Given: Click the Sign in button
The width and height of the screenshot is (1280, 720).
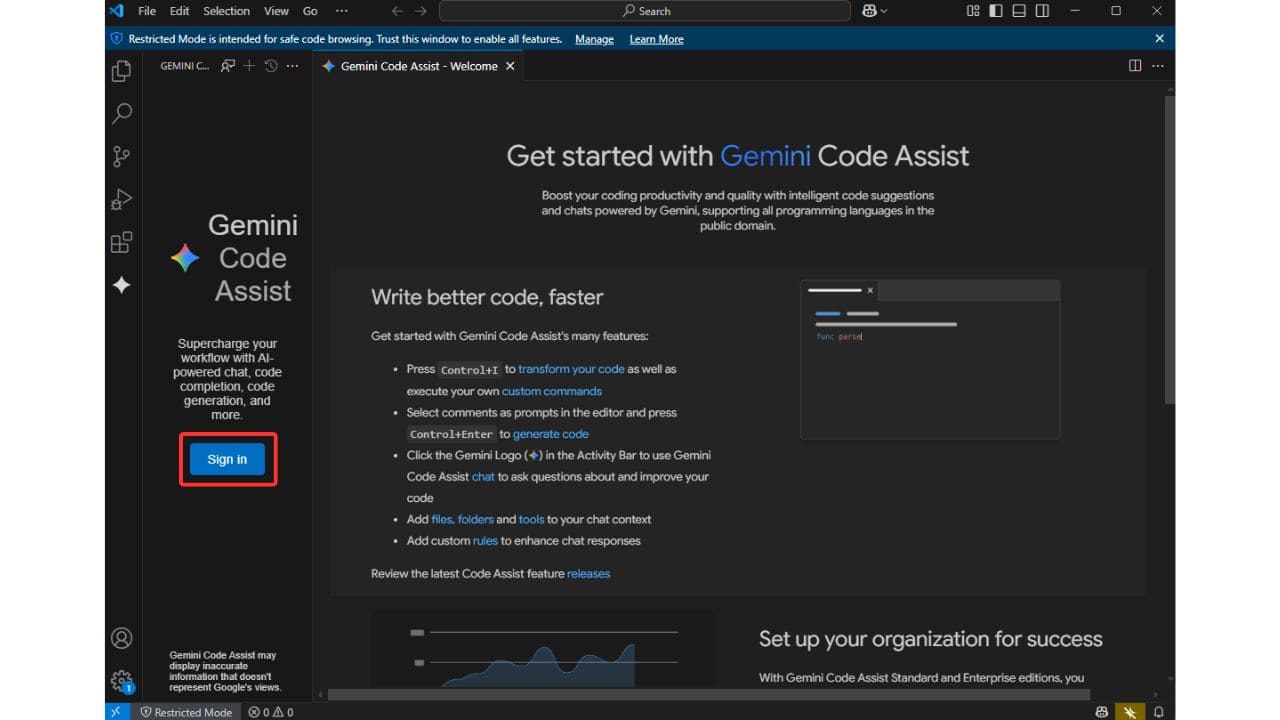Looking at the screenshot, I should tap(227, 459).
